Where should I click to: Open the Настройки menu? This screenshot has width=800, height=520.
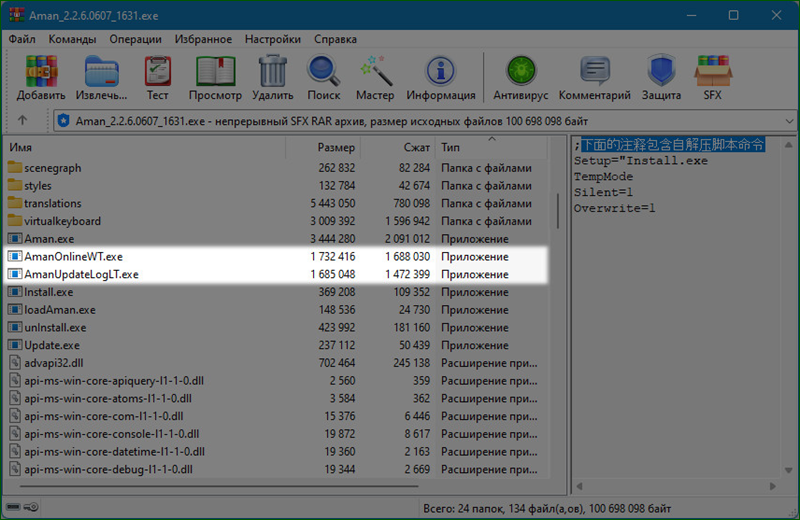tap(272, 39)
